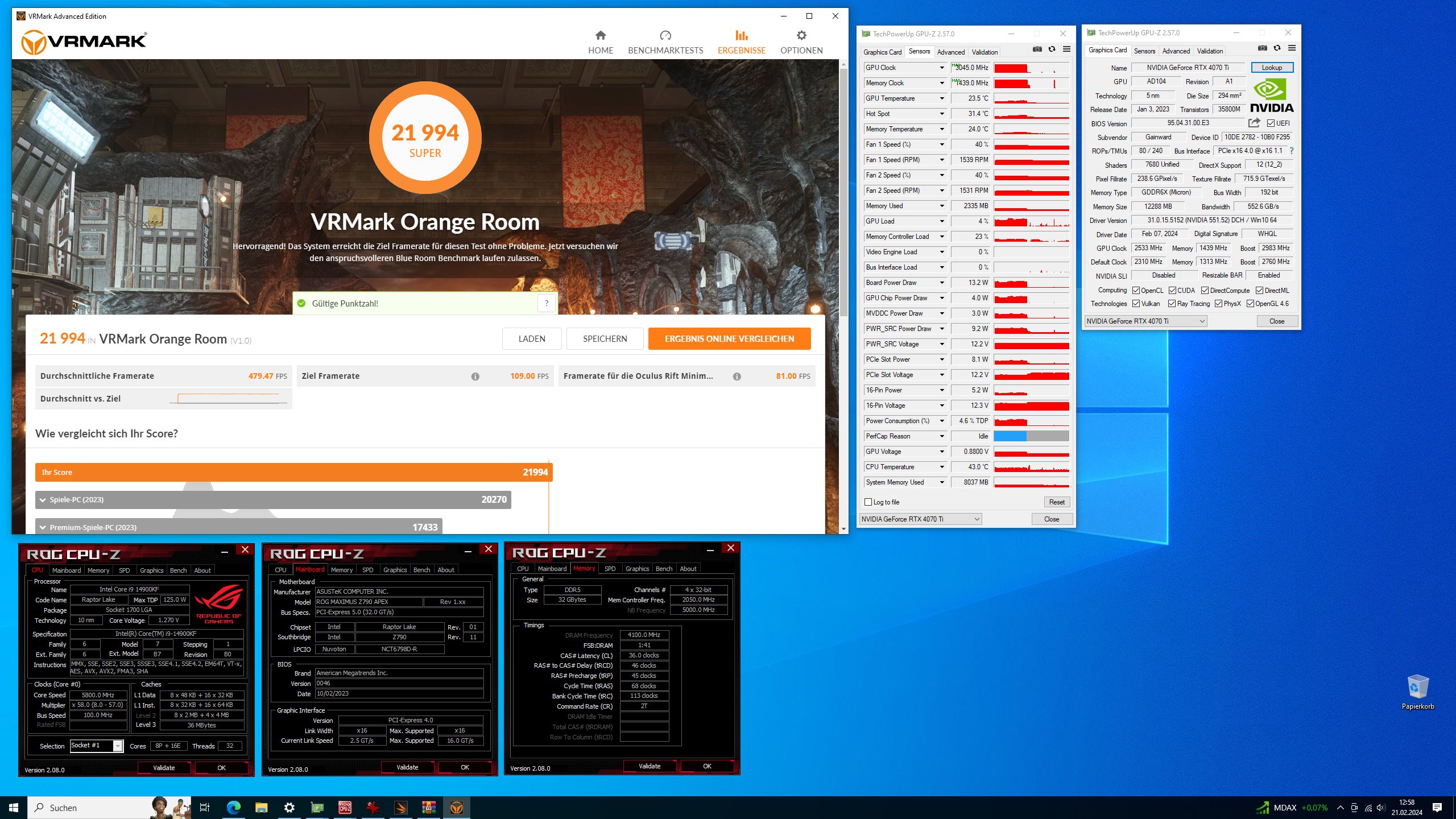Image resolution: width=1456 pixels, height=819 pixels.
Task: Click the Lookup button in GPU-Z
Action: [1272, 68]
